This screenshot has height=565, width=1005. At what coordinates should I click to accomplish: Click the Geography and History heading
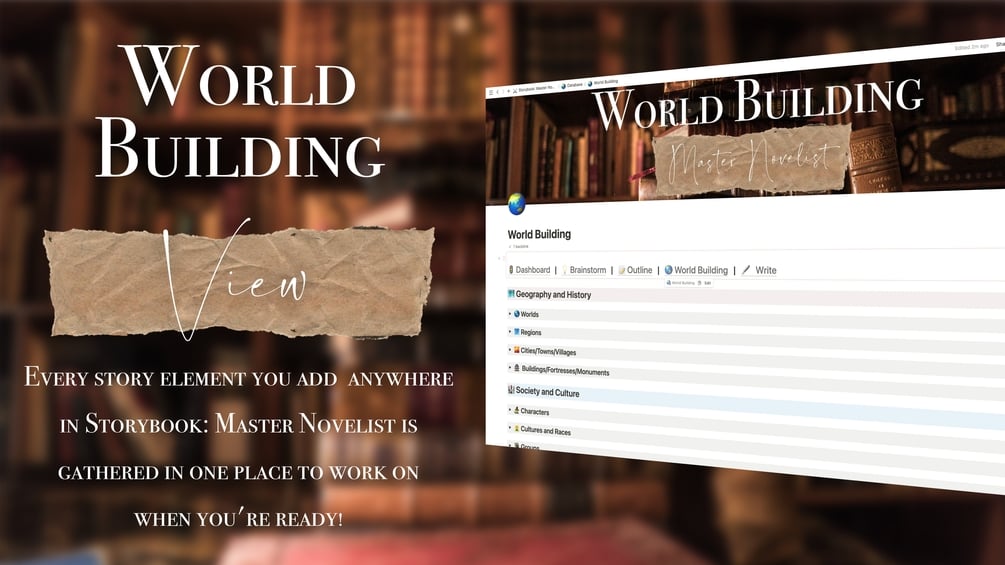click(x=553, y=295)
